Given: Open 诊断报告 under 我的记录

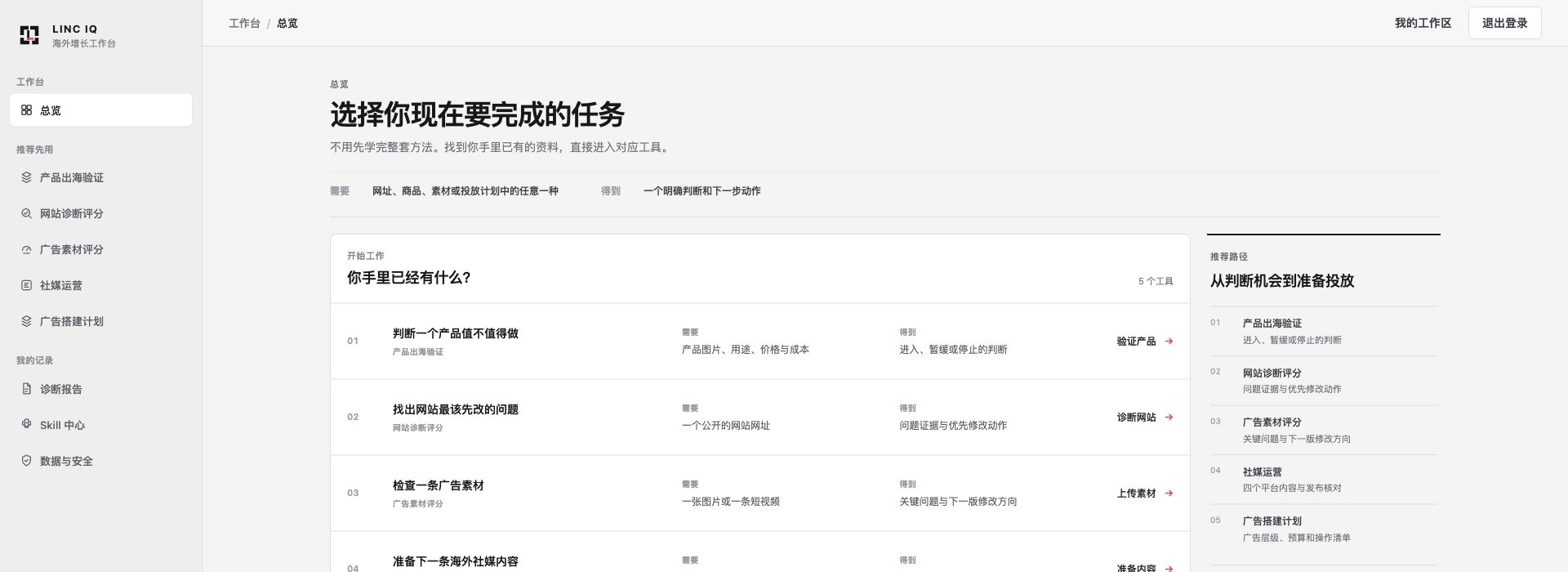Looking at the screenshot, I should click(x=100, y=389).
